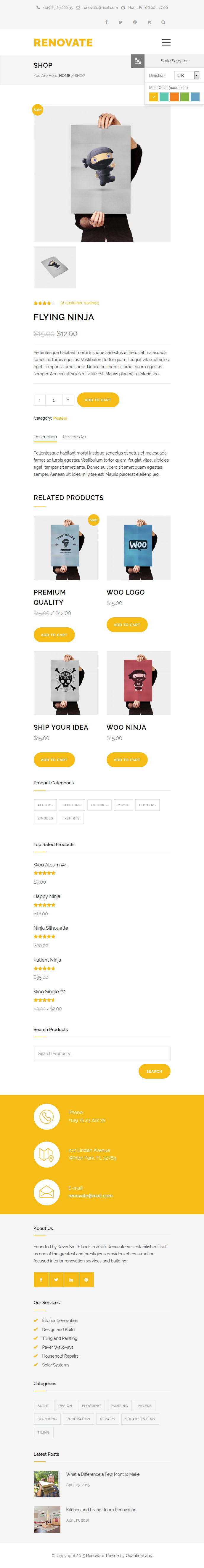Toggle the Style Selector panel icon
Viewport: 204px width, 1568px height.
[x=138, y=61]
